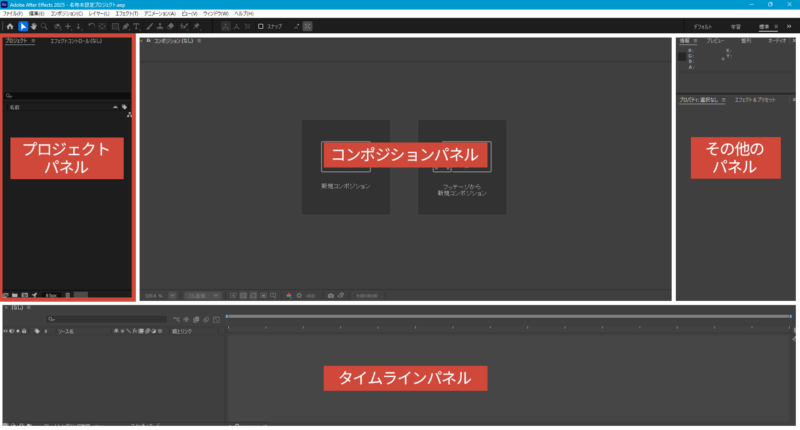Image resolution: width=800 pixels, height=430 pixels.
Task: Select the Zoom magnifier tool
Action: [x=44, y=27]
